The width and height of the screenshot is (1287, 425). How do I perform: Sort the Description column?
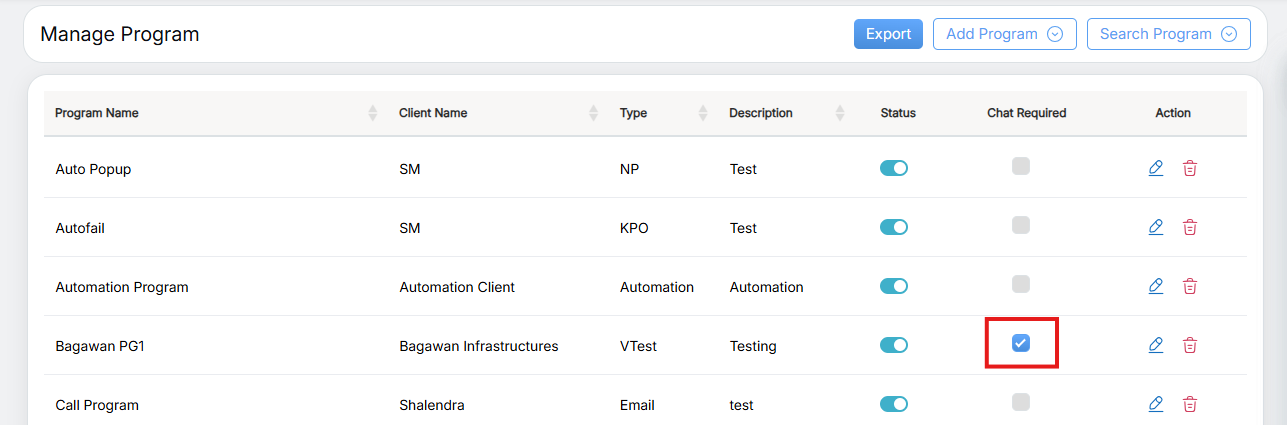[840, 113]
